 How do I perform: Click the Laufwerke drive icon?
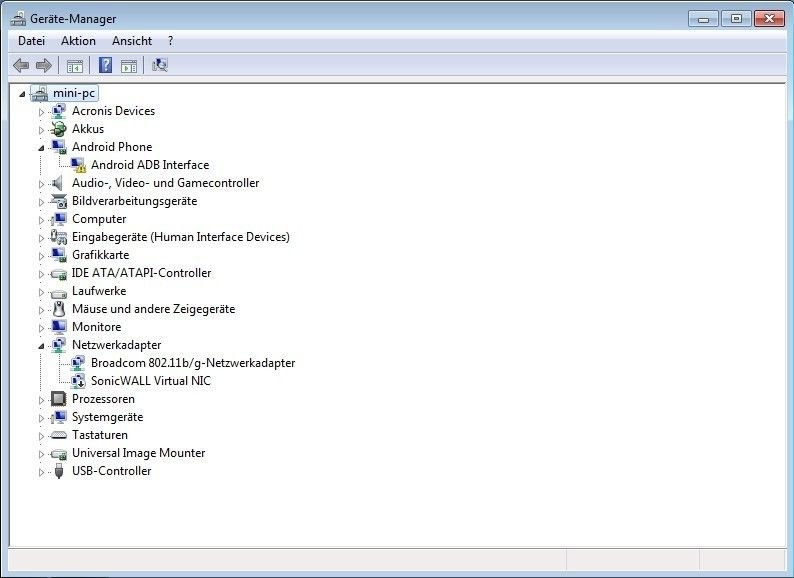(x=59, y=293)
